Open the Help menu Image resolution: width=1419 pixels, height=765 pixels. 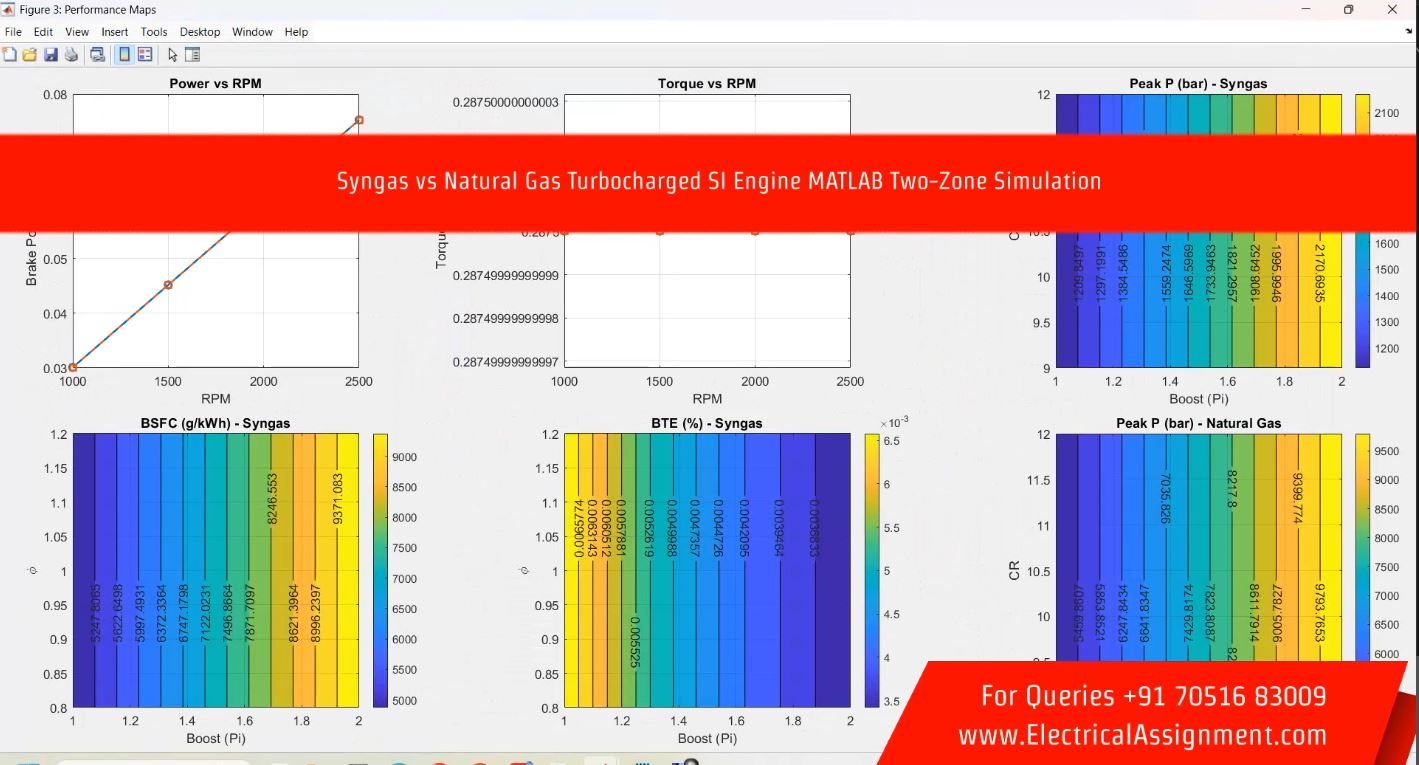point(296,32)
